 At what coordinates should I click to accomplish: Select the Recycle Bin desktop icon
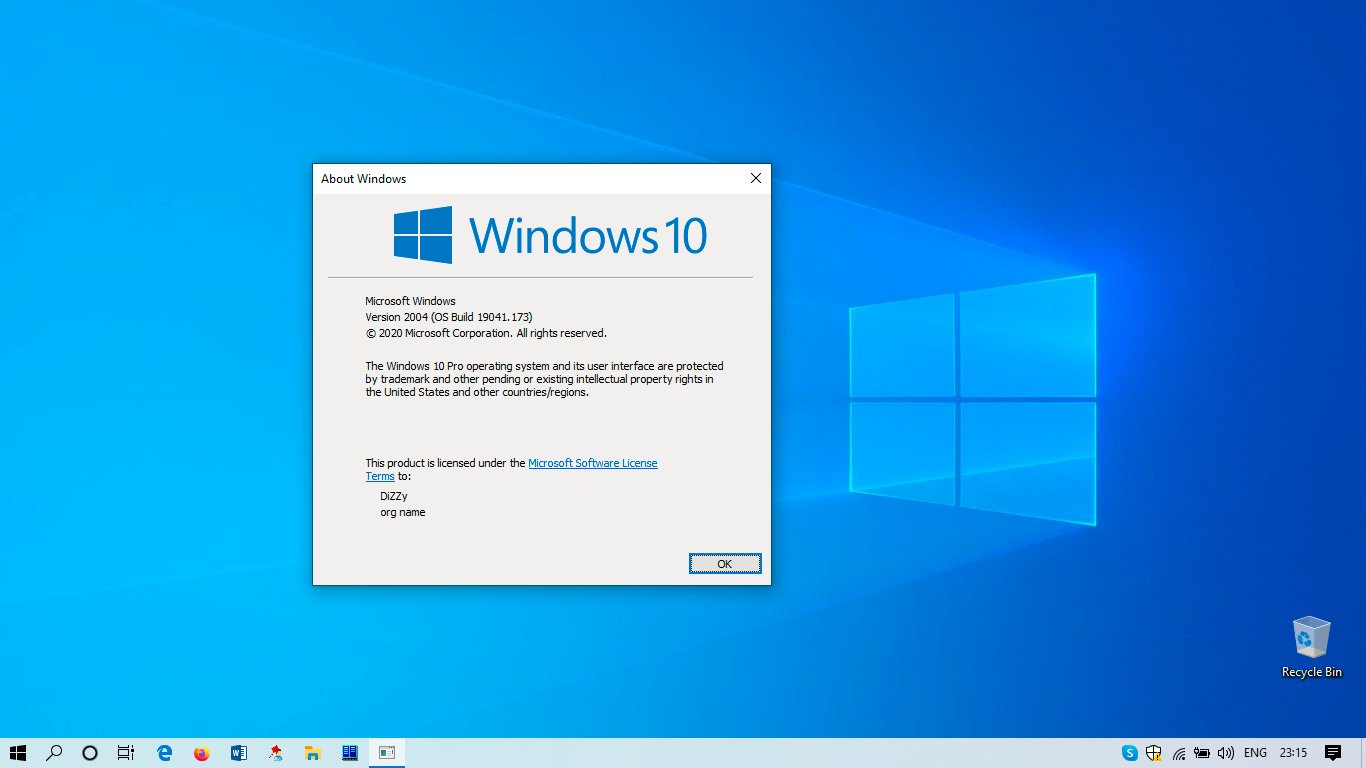tap(1312, 648)
